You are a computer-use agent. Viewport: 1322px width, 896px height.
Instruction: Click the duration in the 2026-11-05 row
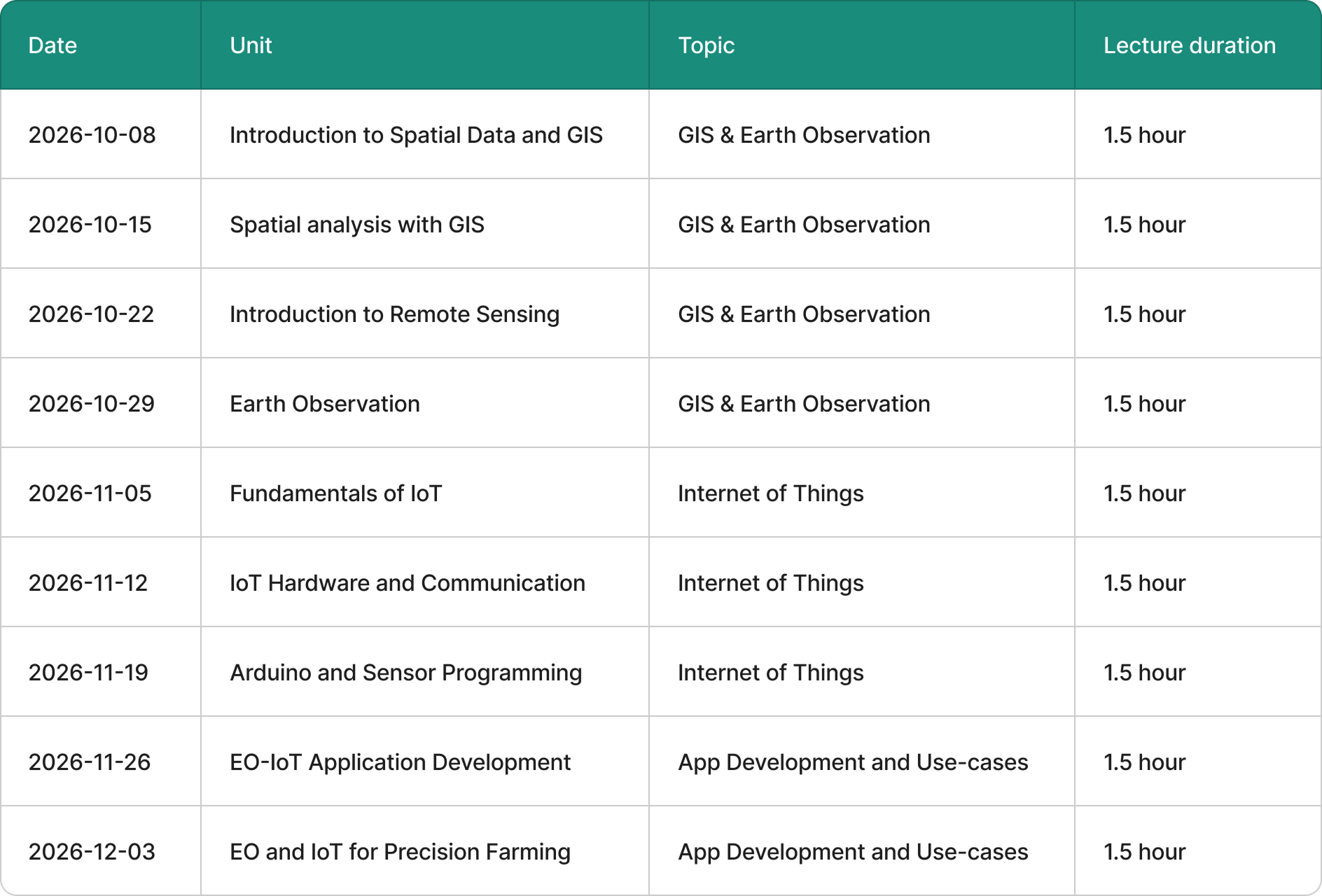click(x=1145, y=493)
